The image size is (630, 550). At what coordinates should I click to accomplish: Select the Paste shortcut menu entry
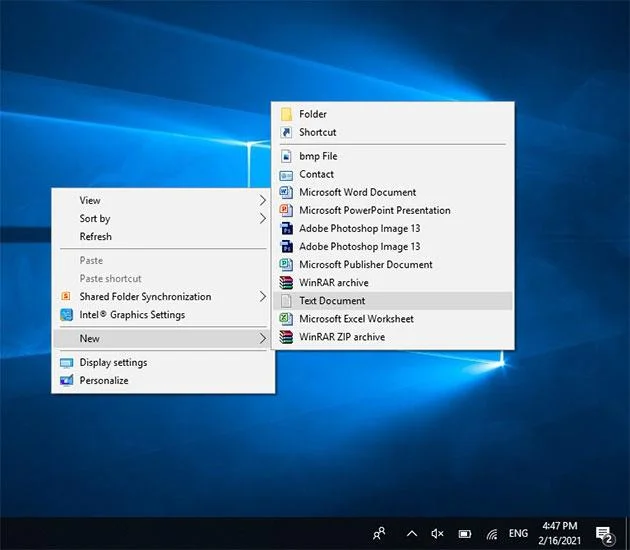163,278
